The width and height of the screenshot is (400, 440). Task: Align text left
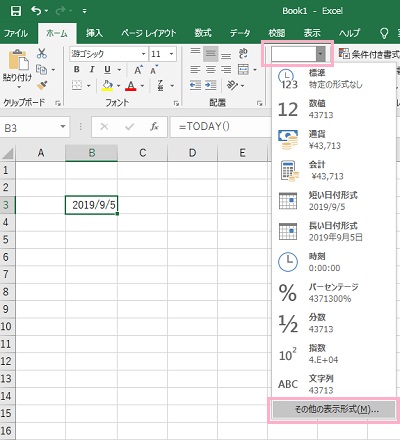(195, 69)
